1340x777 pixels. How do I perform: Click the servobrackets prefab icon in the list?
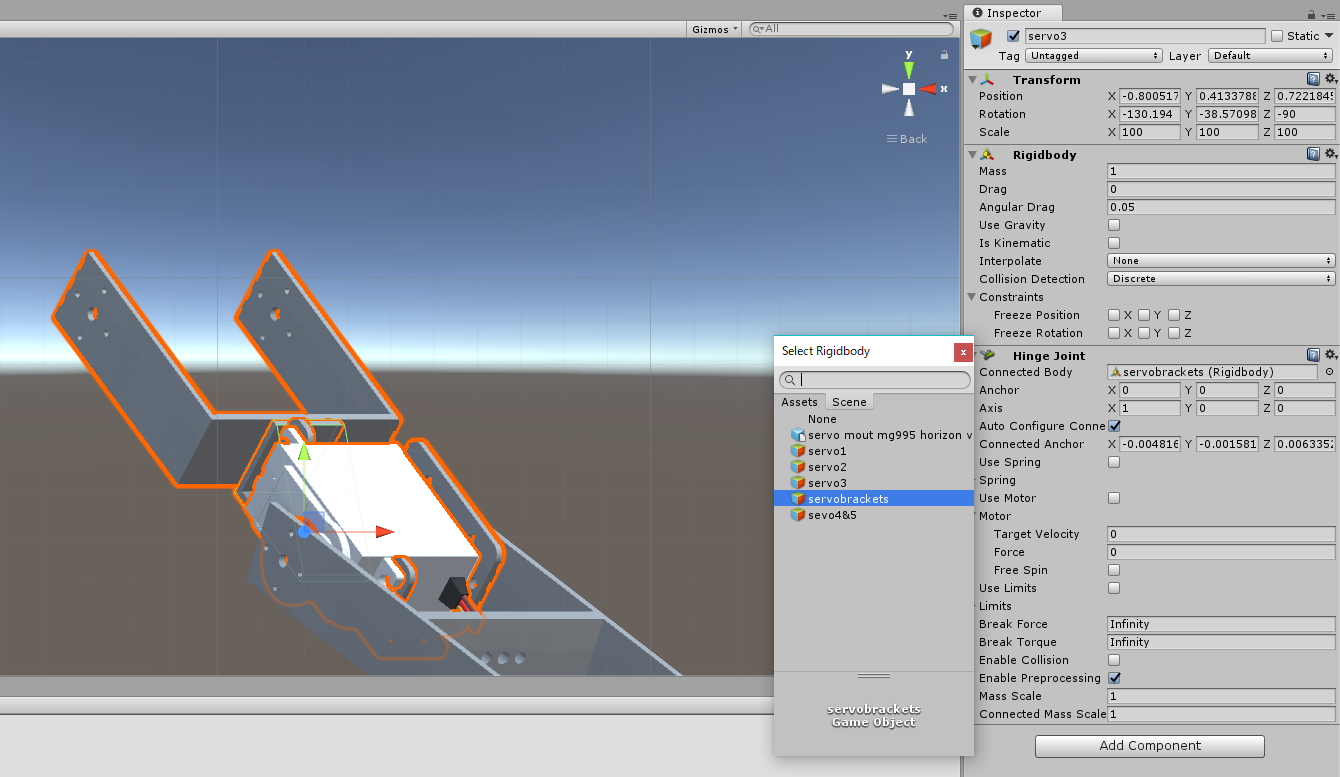pyautogui.click(x=800, y=498)
